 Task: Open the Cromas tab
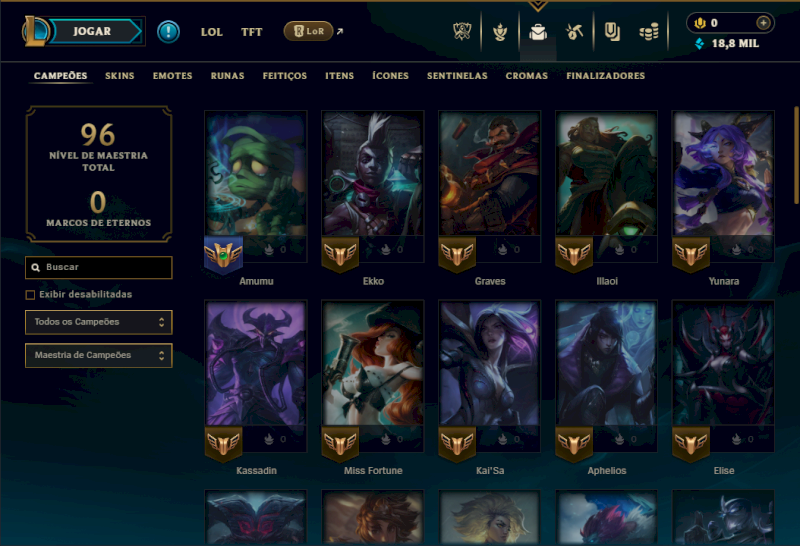click(x=527, y=76)
